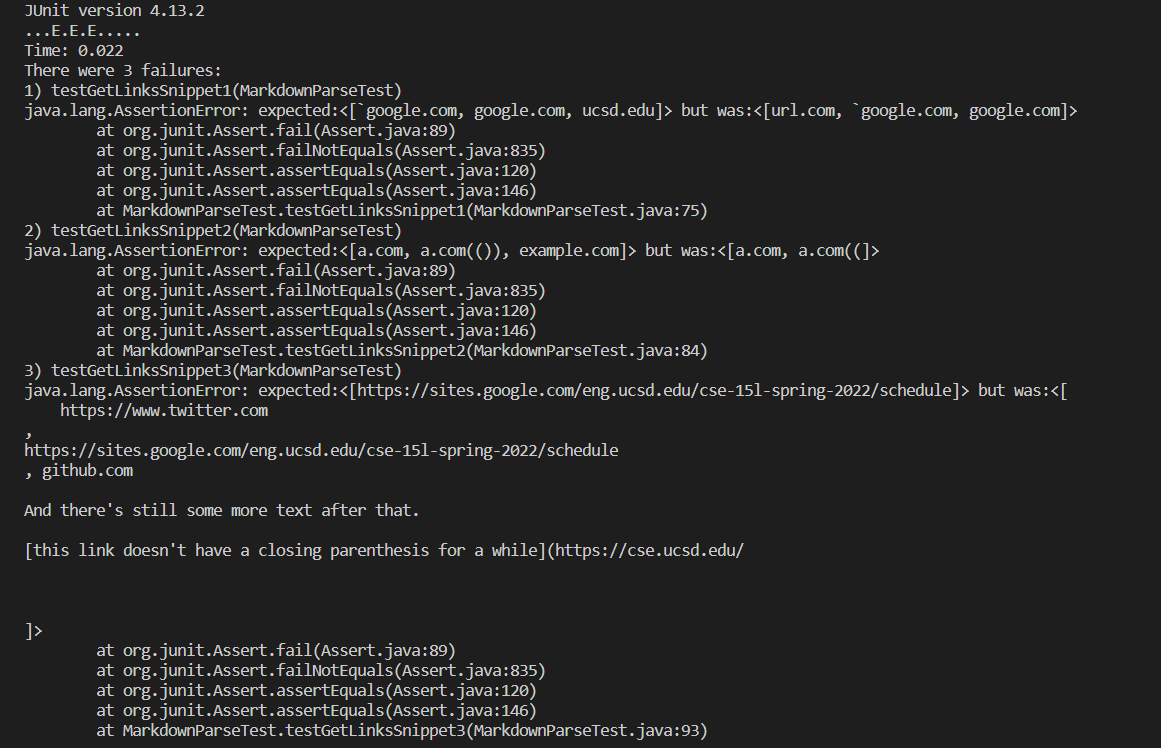Open the sites.google.com schedule URL in actual output
This screenshot has height=748, width=1161.
[321, 450]
